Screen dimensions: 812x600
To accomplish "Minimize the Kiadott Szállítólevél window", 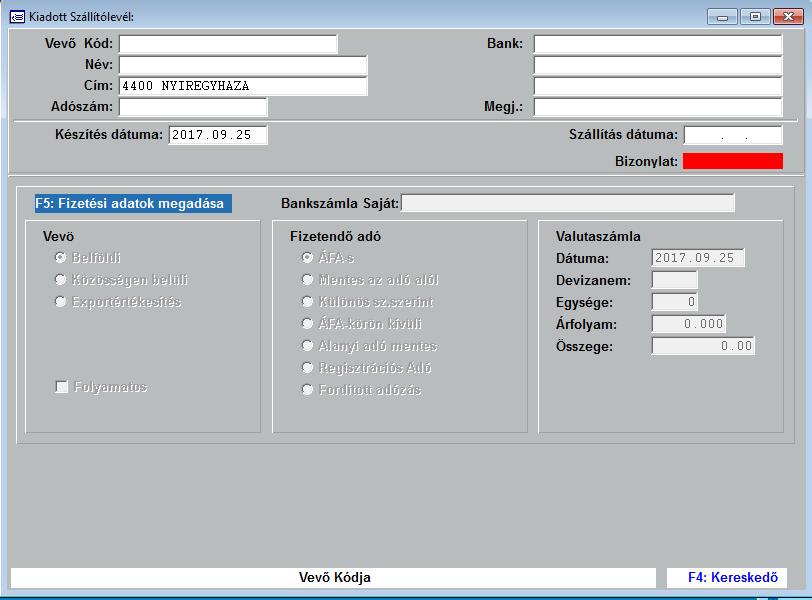I will (x=722, y=17).
